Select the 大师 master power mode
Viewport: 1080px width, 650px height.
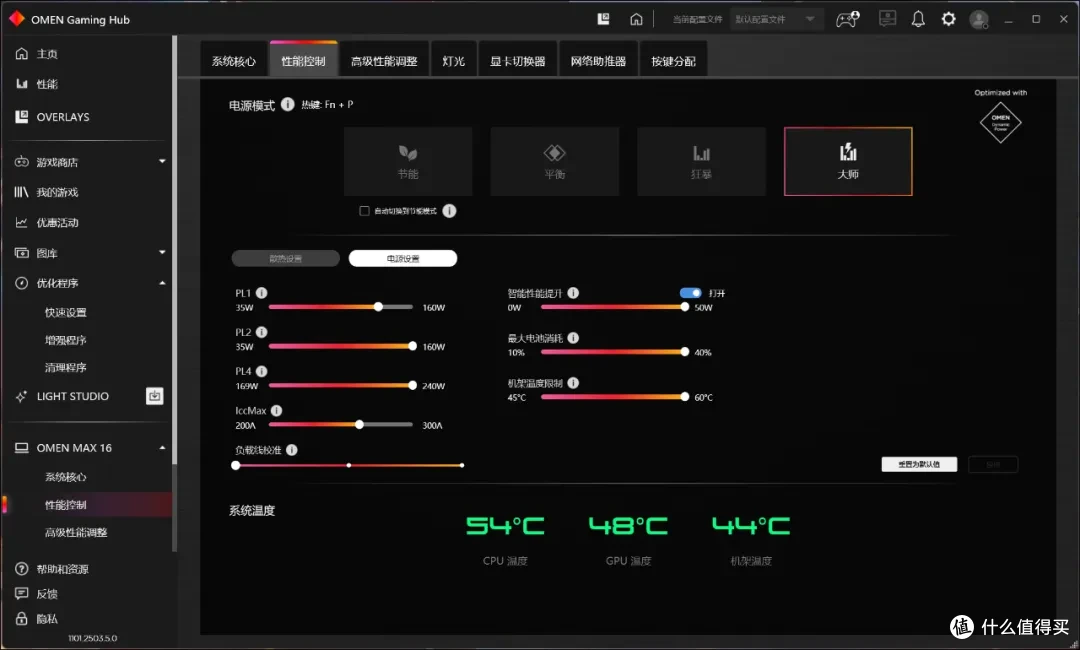(848, 161)
